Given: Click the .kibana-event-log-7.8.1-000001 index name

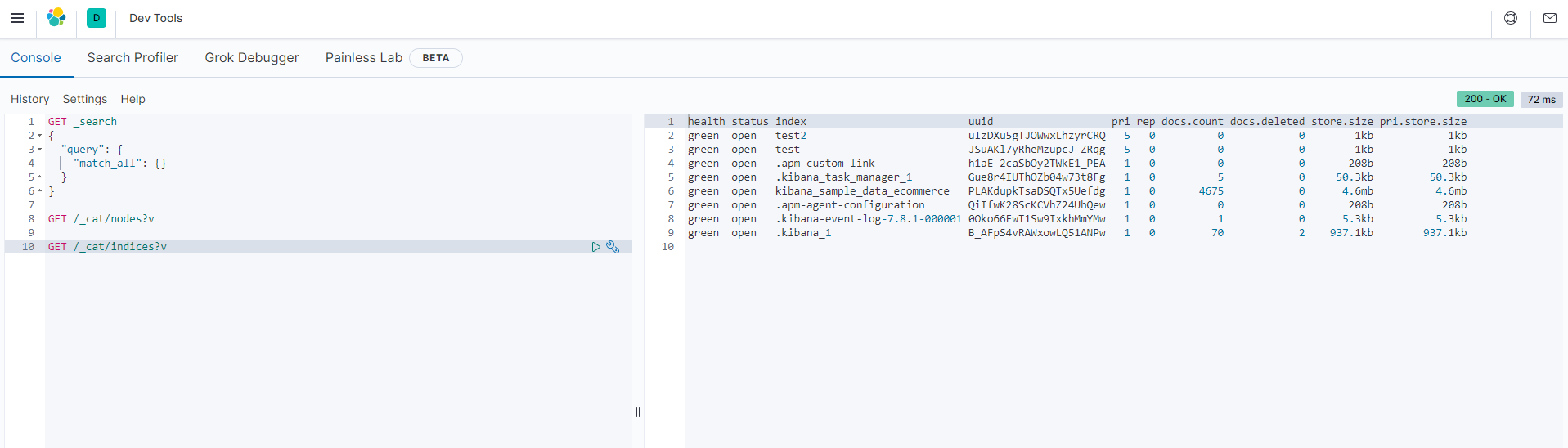Looking at the screenshot, I should point(869,219).
